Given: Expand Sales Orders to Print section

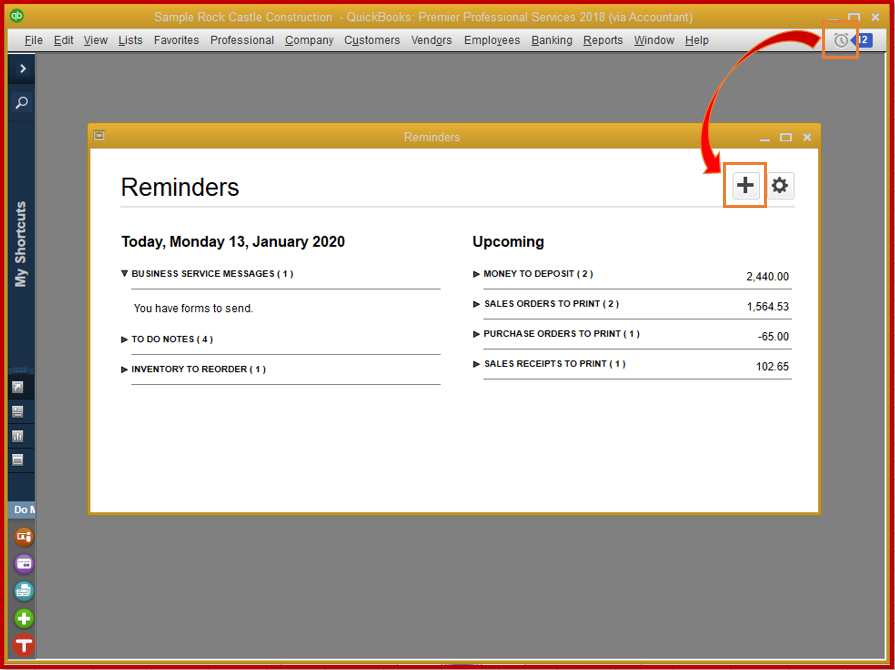Looking at the screenshot, I should pyautogui.click(x=476, y=304).
